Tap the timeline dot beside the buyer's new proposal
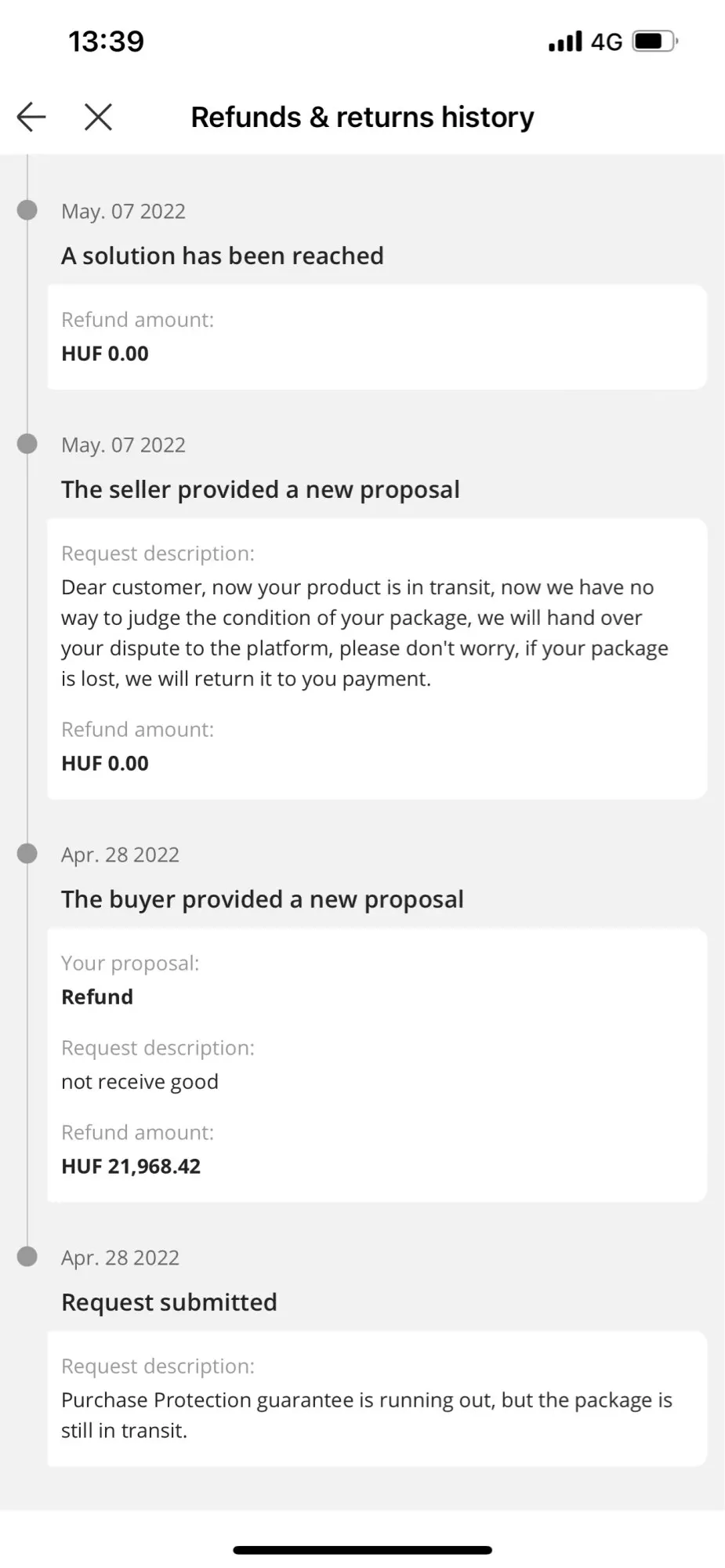725x1568 pixels. click(x=27, y=853)
